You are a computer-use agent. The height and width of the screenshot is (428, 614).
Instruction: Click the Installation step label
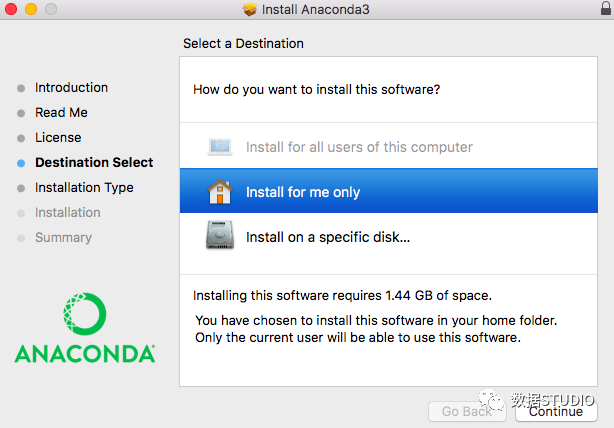(x=68, y=213)
